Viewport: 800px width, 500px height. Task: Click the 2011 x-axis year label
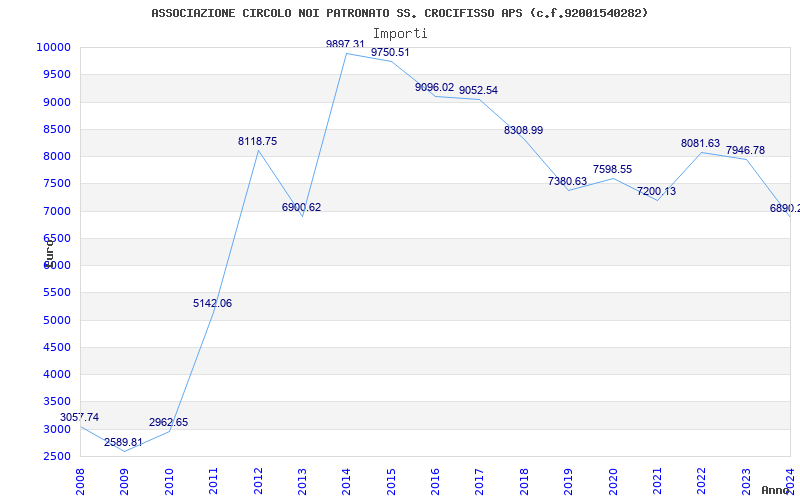[x=214, y=481]
